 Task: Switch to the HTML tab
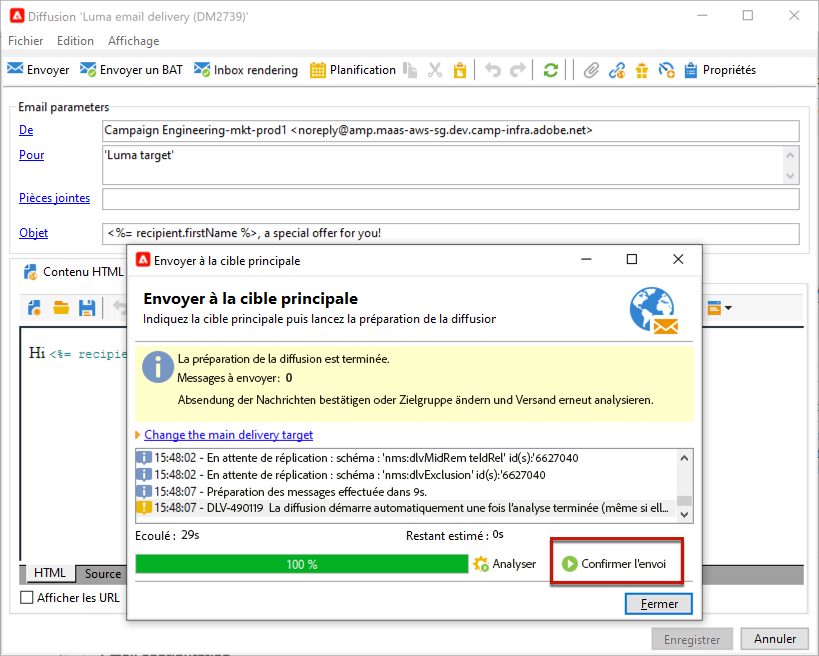pyautogui.click(x=50, y=573)
